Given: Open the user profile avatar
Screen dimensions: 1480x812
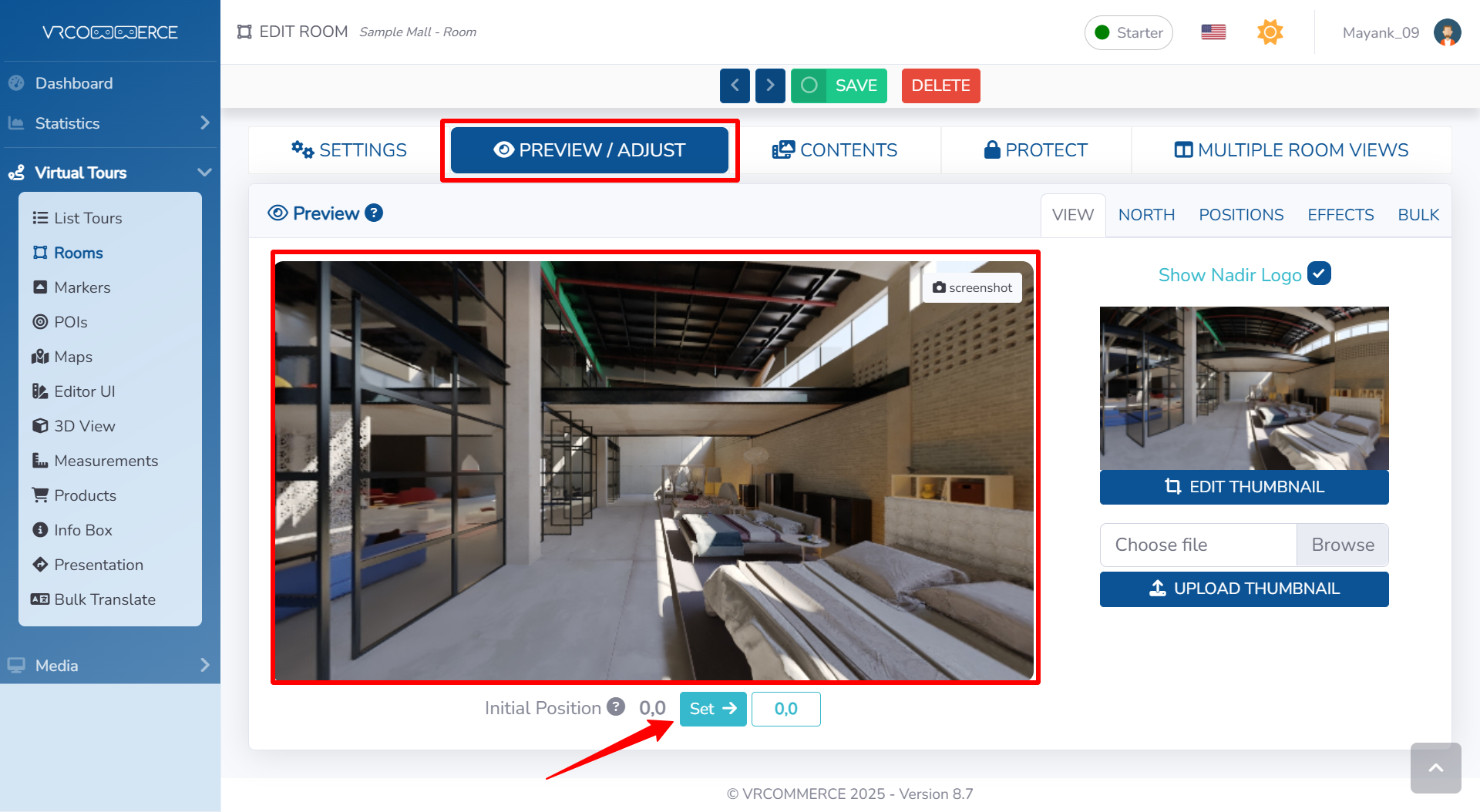Looking at the screenshot, I should pos(1447,32).
